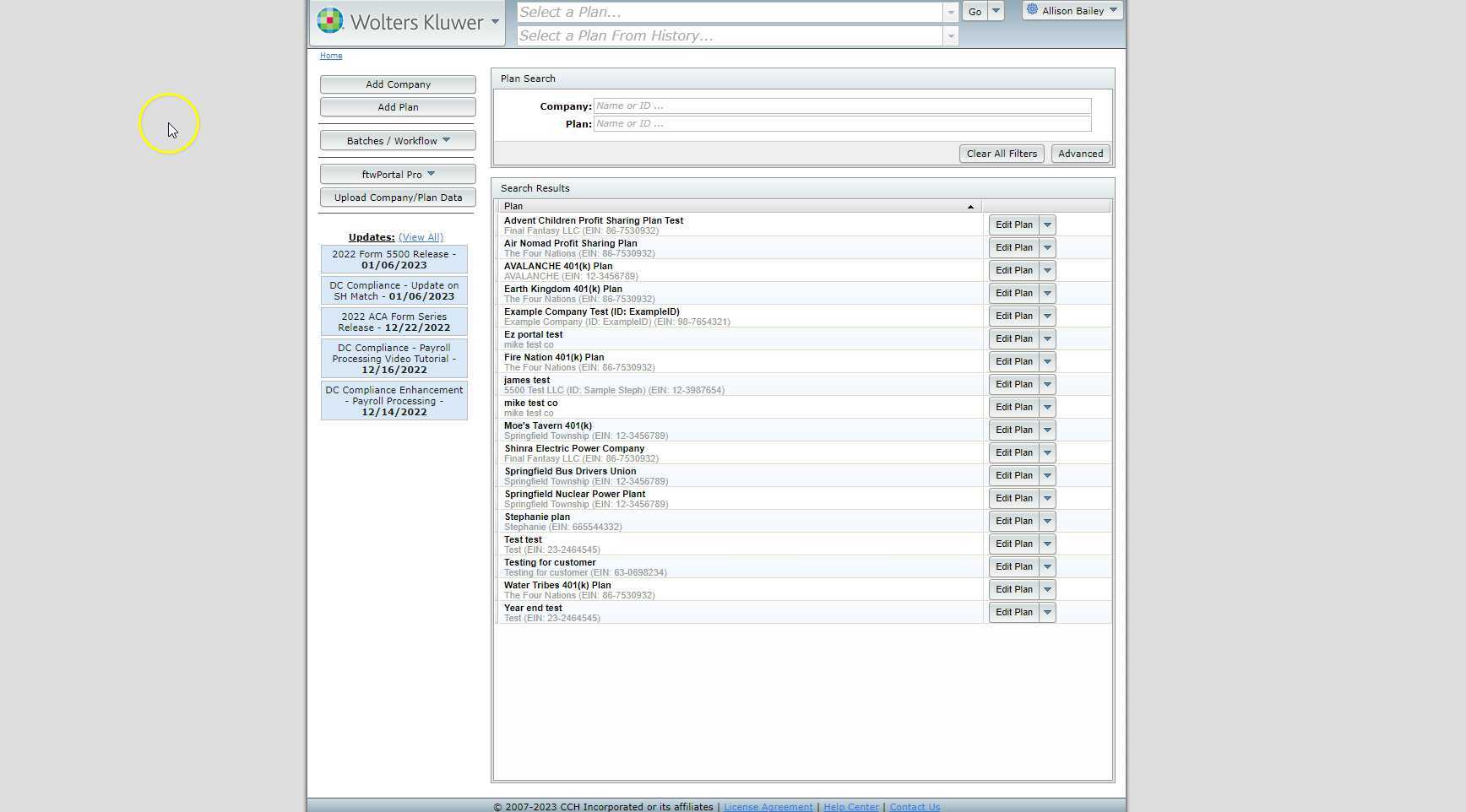1466x812 pixels.
Task: Expand the ftwPortal Pro menu
Action: [x=397, y=174]
